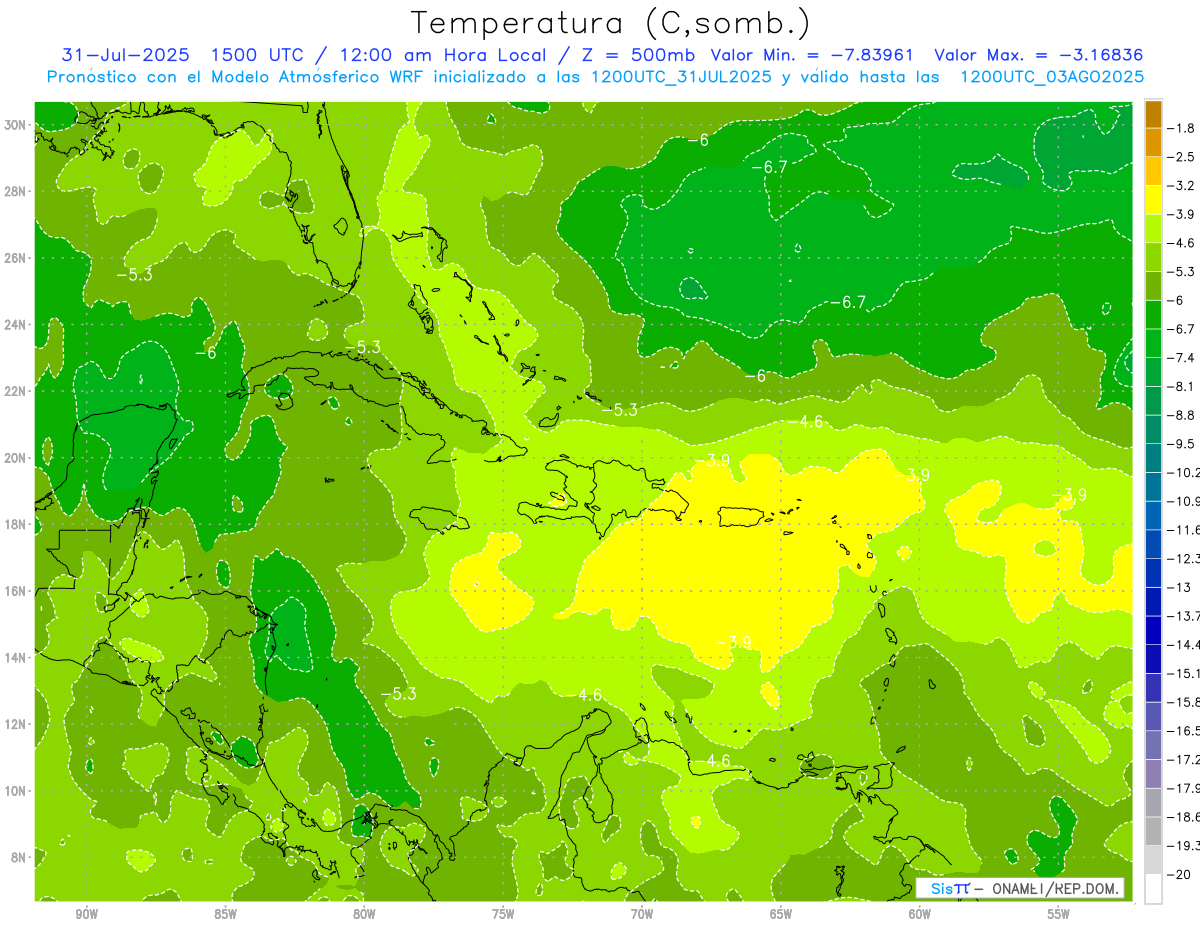The width and height of the screenshot is (1200, 927).
Task: Click legend value "-13.7"
Action: tap(1184, 616)
